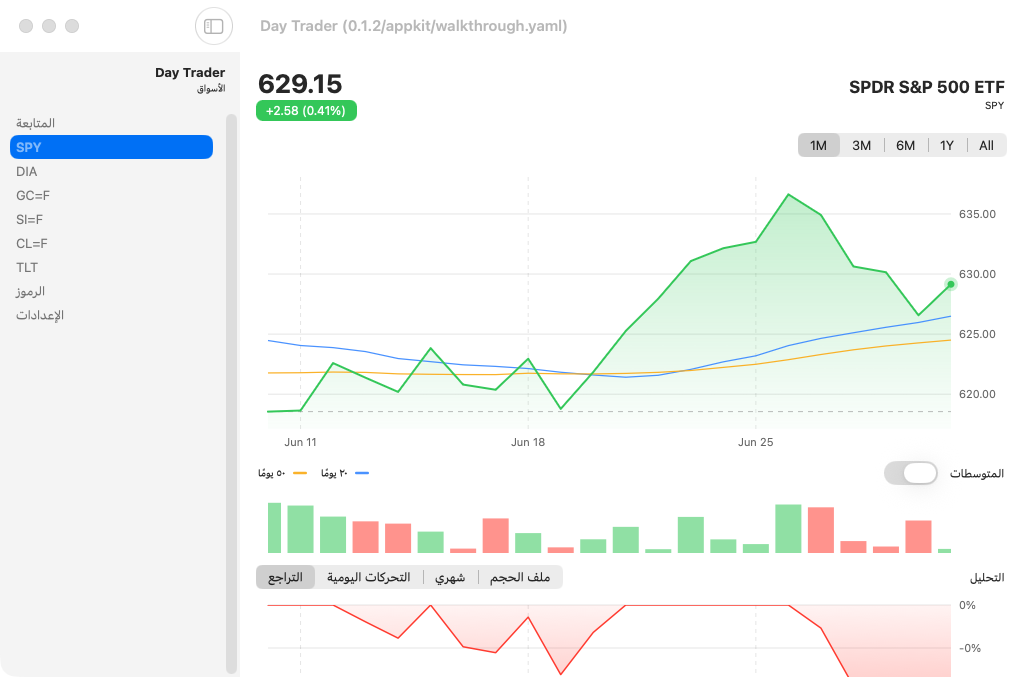Image resolution: width=1024 pixels, height=677 pixels.
Task: Click the Jun 11 date axis label
Action: [300, 442]
